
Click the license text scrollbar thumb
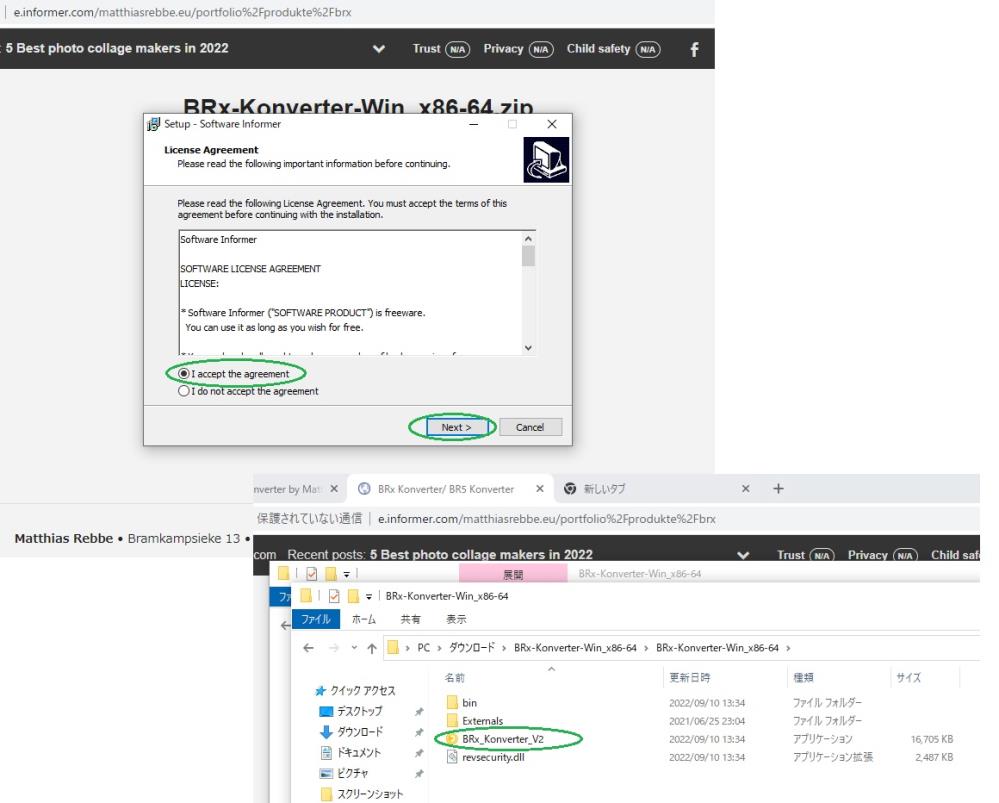528,256
